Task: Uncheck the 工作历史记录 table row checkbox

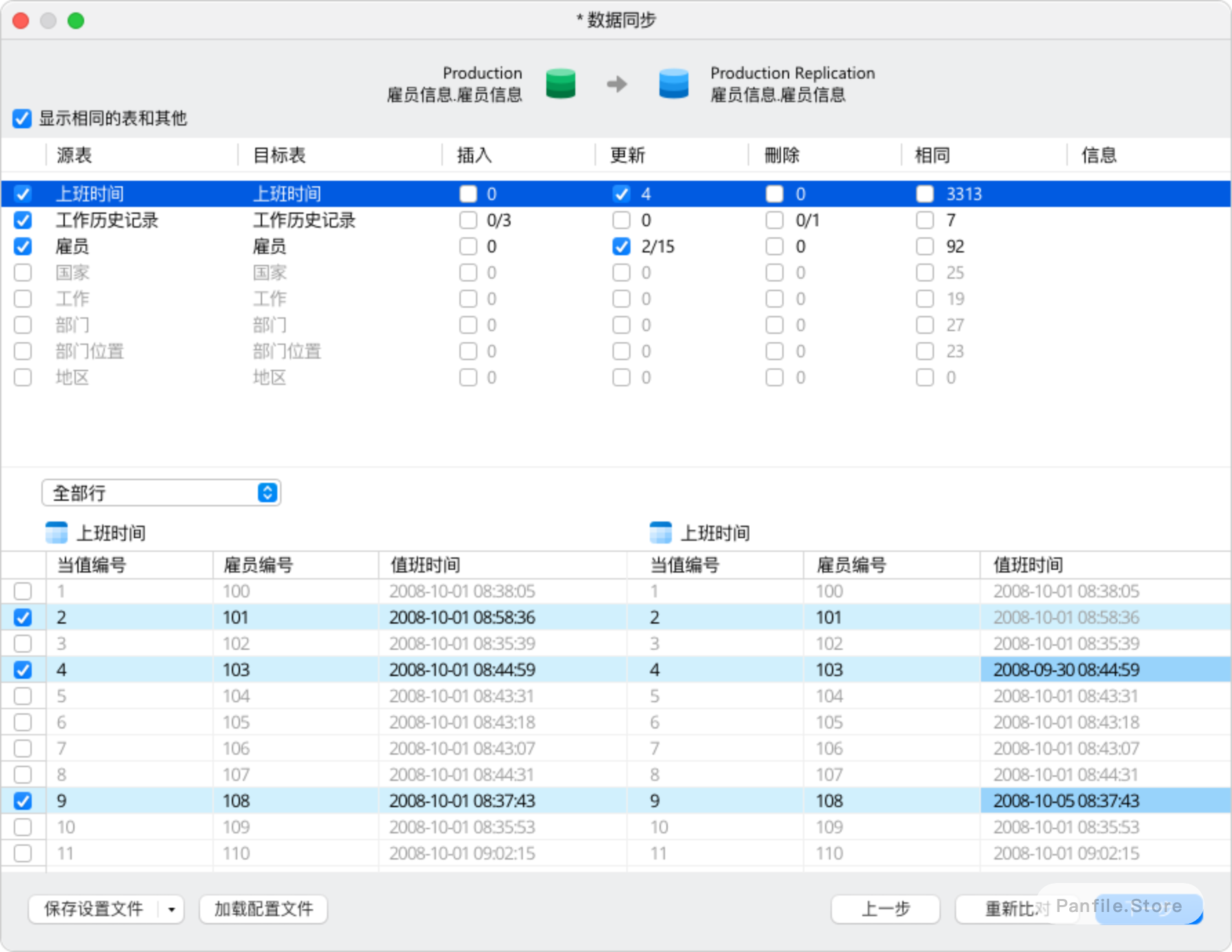Action: 23,220
